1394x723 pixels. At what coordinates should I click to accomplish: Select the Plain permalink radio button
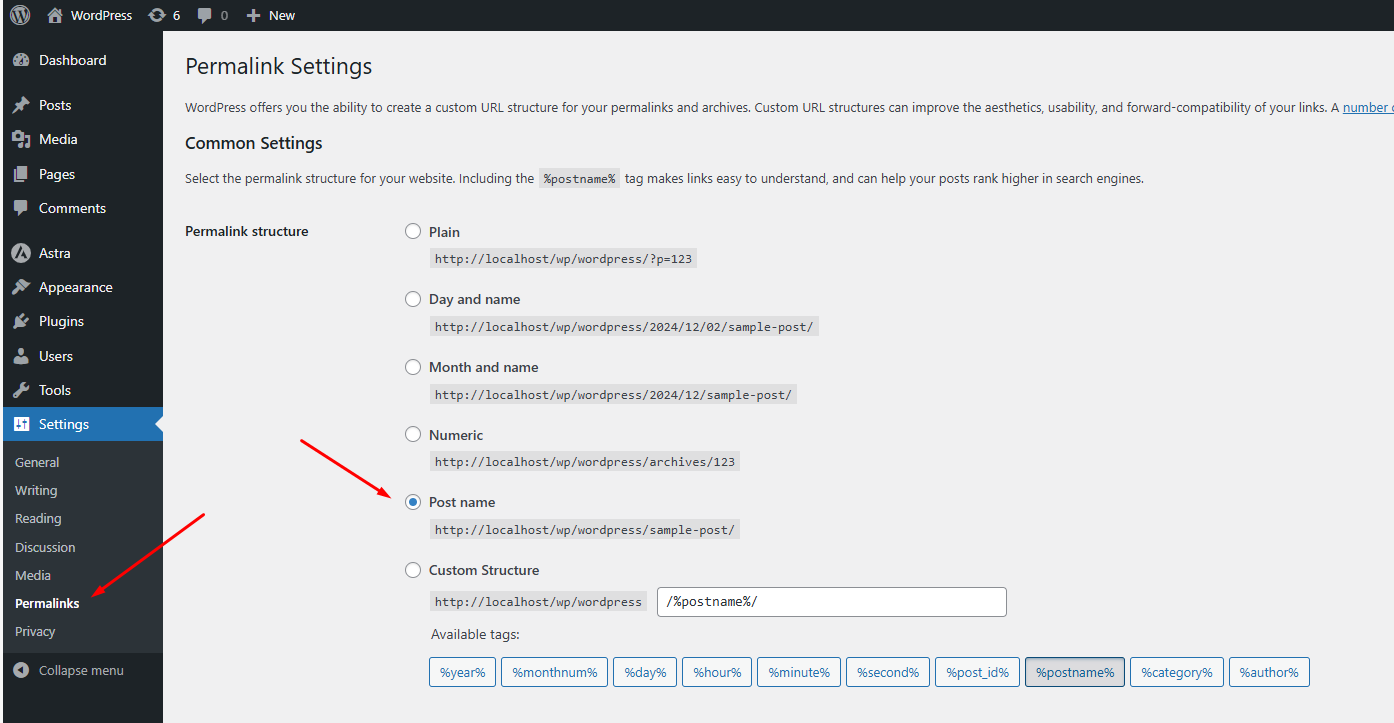[x=413, y=231]
